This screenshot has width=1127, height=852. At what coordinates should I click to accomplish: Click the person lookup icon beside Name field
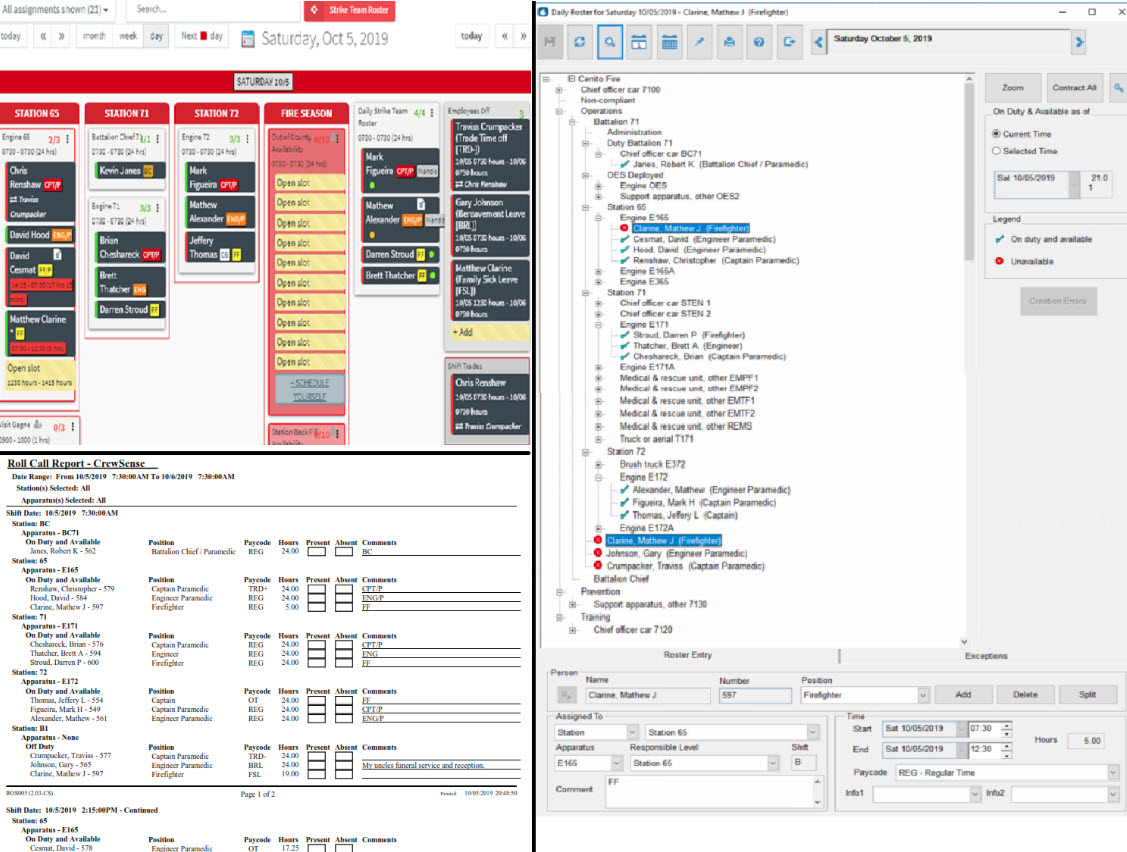tap(566, 695)
